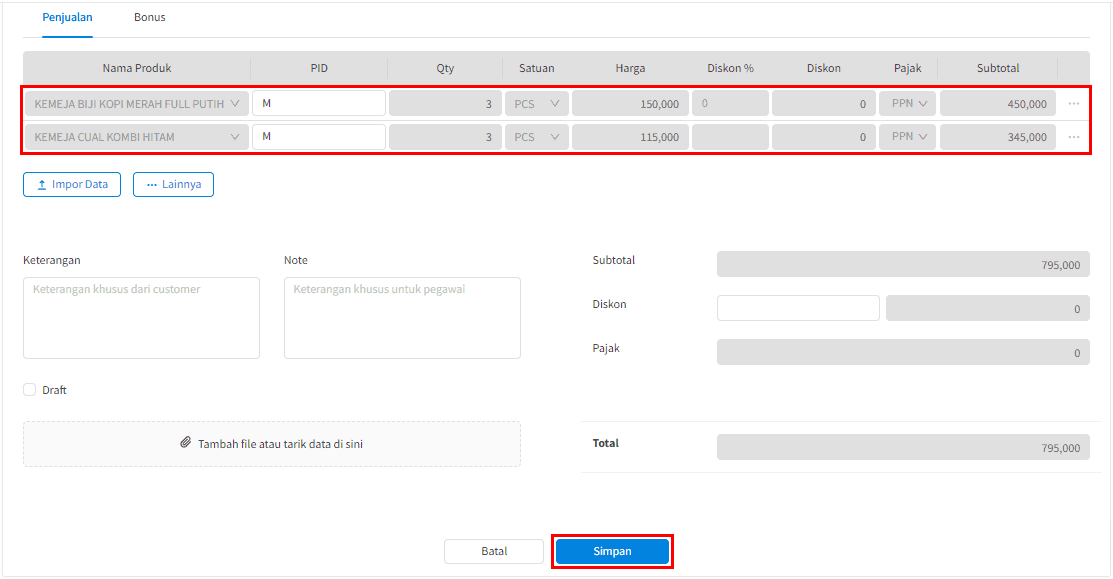Click Harga field showing 150,000

click(630, 104)
